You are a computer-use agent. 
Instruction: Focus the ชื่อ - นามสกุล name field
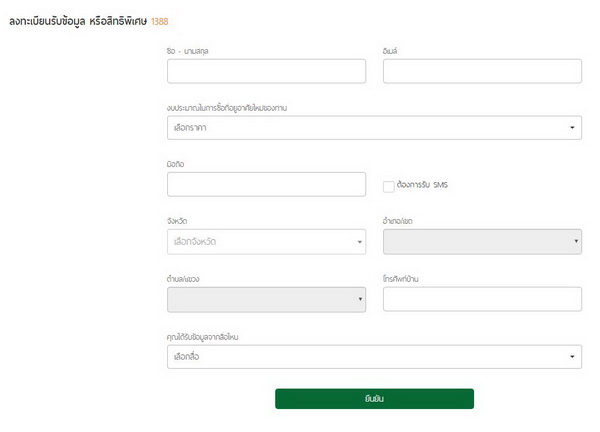tap(266, 70)
